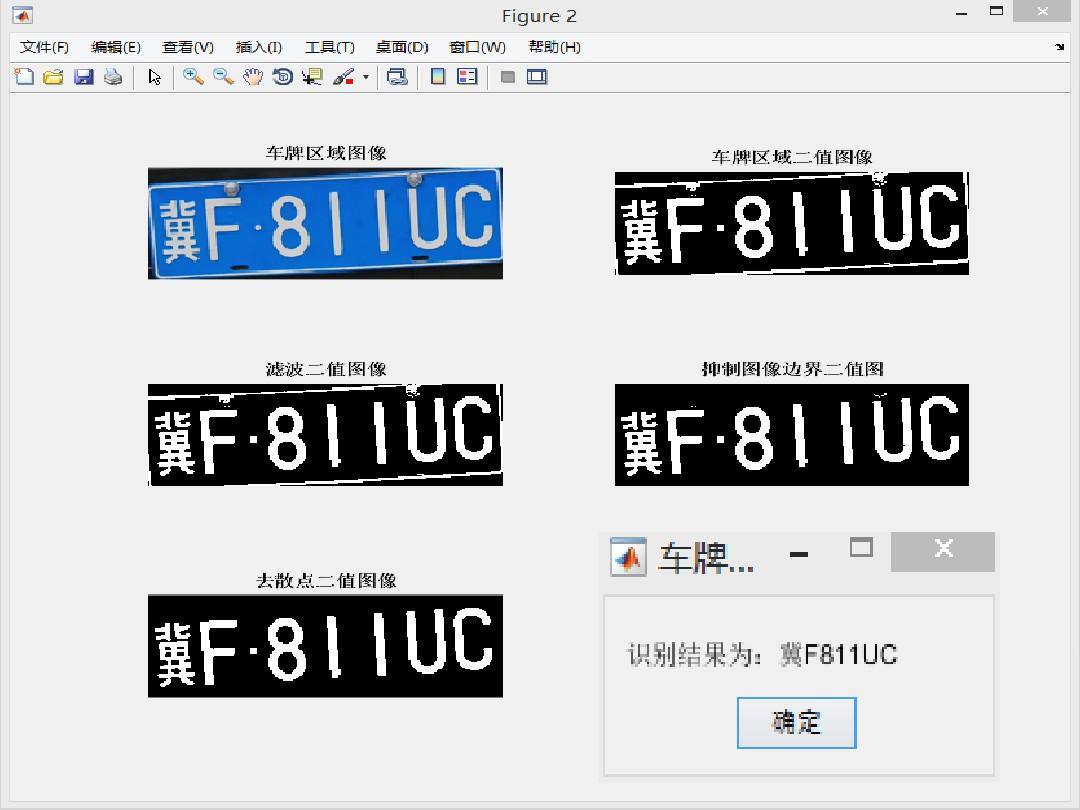Maximize the 车牌 result dialog
Viewport: 1080px width, 810px height.
click(861, 548)
